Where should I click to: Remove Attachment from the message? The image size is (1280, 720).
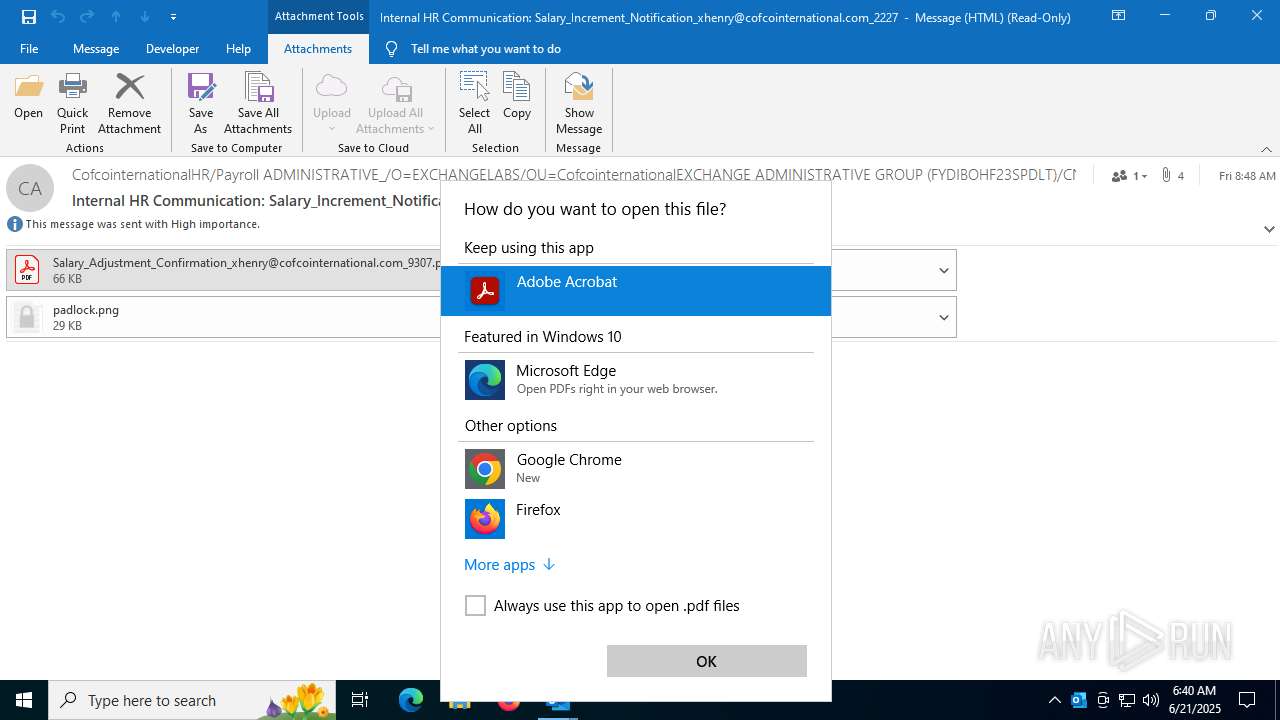(129, 103)
